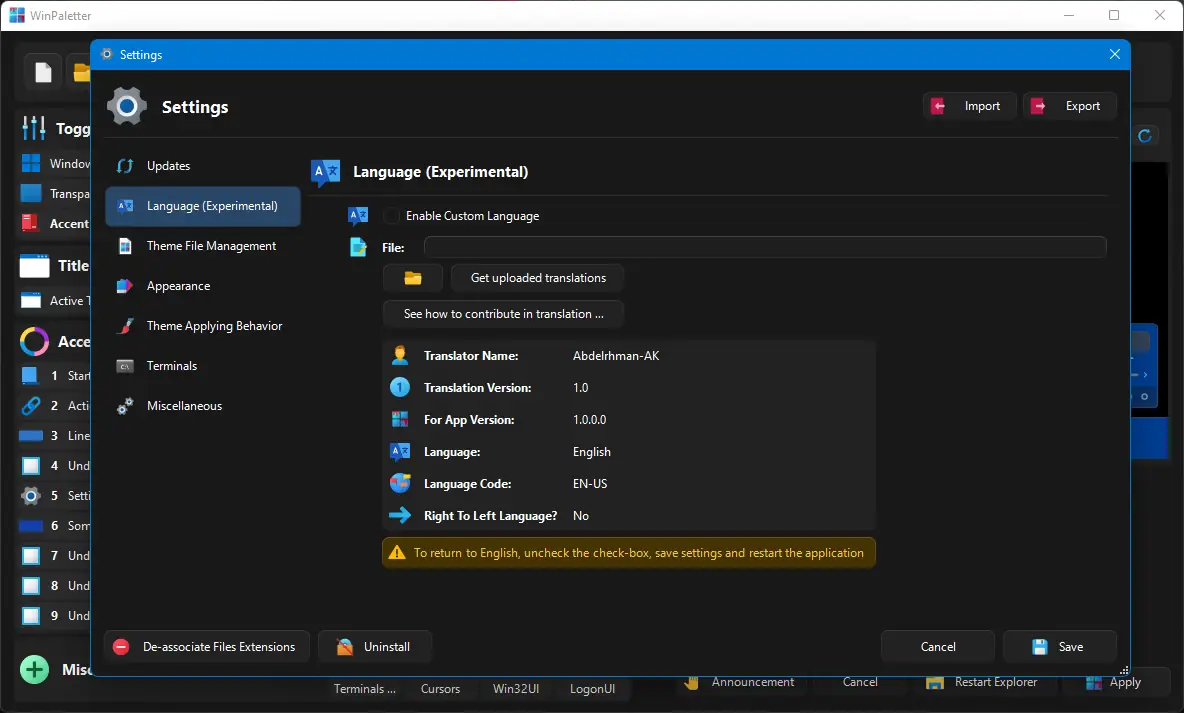Image resolution: width=1184 pixels, height=713 pixels.
Task: Click the green plus icon in WinPaletter
Action: tap(34, 669)
